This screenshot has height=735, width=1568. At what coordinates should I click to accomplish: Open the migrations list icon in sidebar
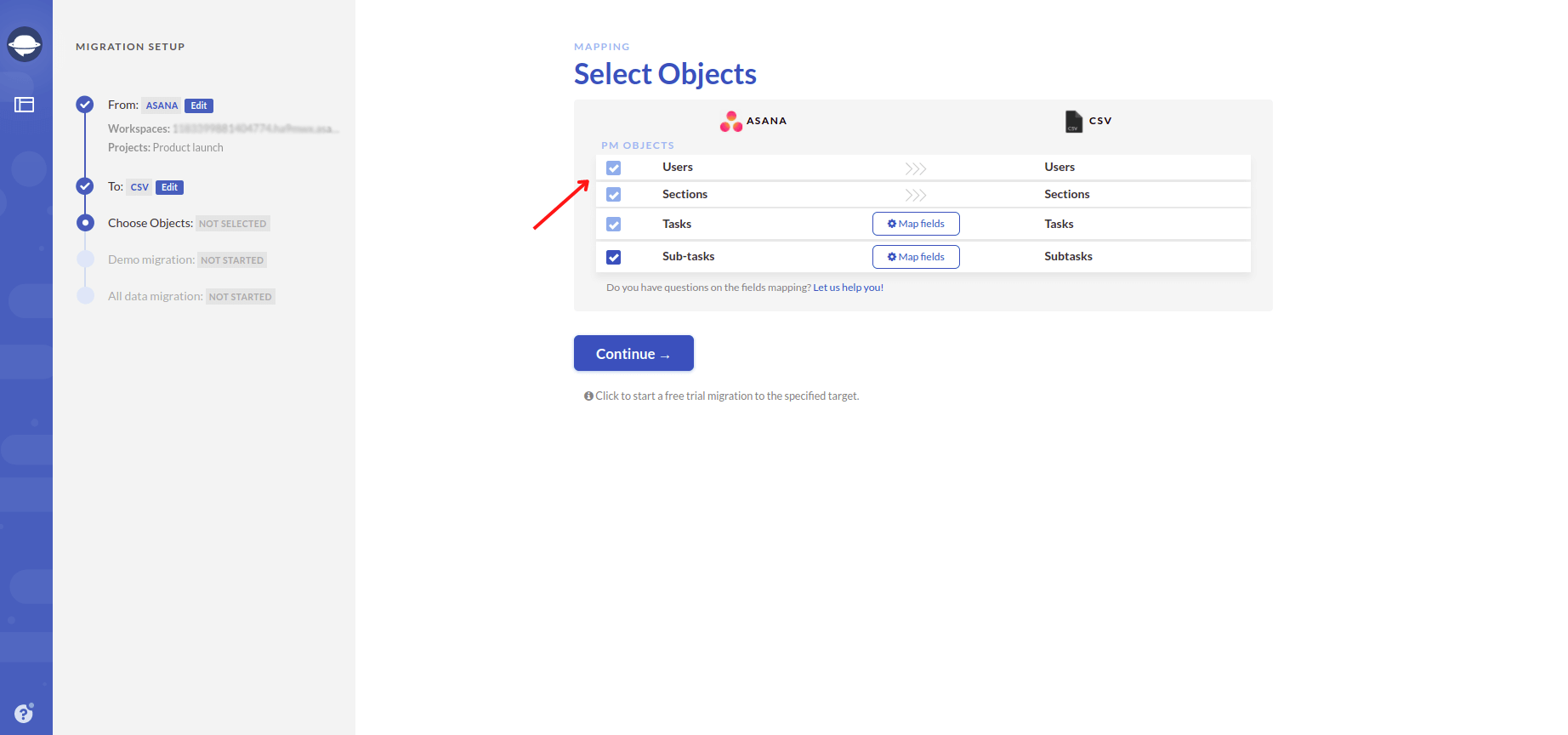pyautogui.click(x=25, y=105)
